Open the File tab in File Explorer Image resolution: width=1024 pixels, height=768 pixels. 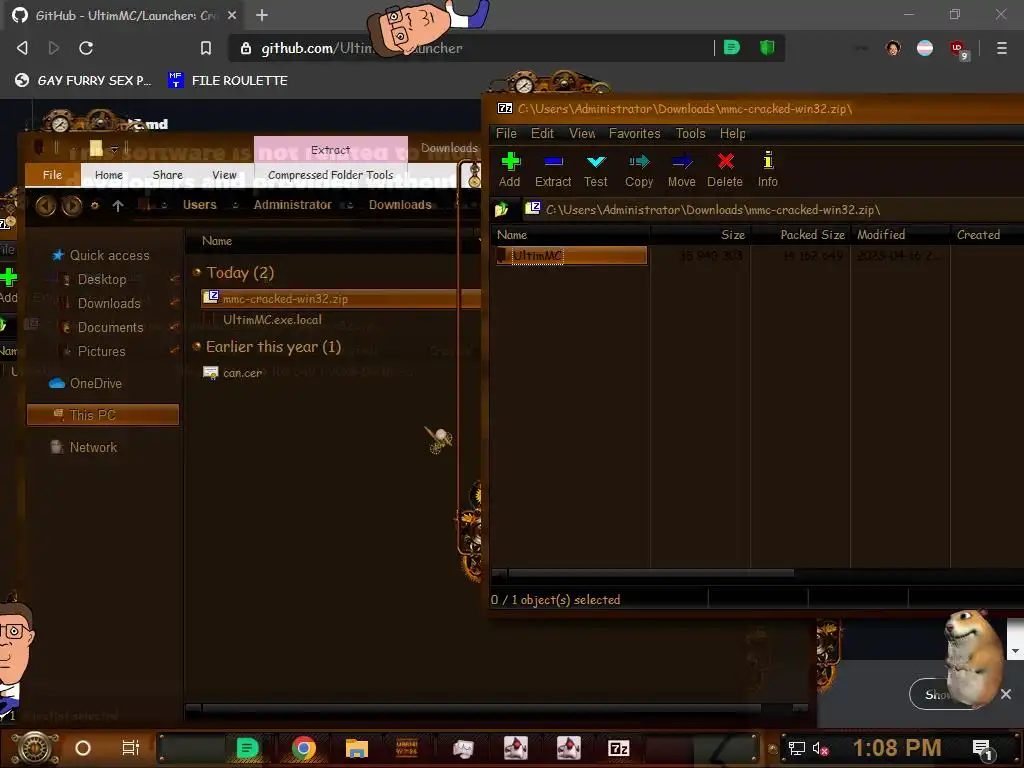point(52,175)
